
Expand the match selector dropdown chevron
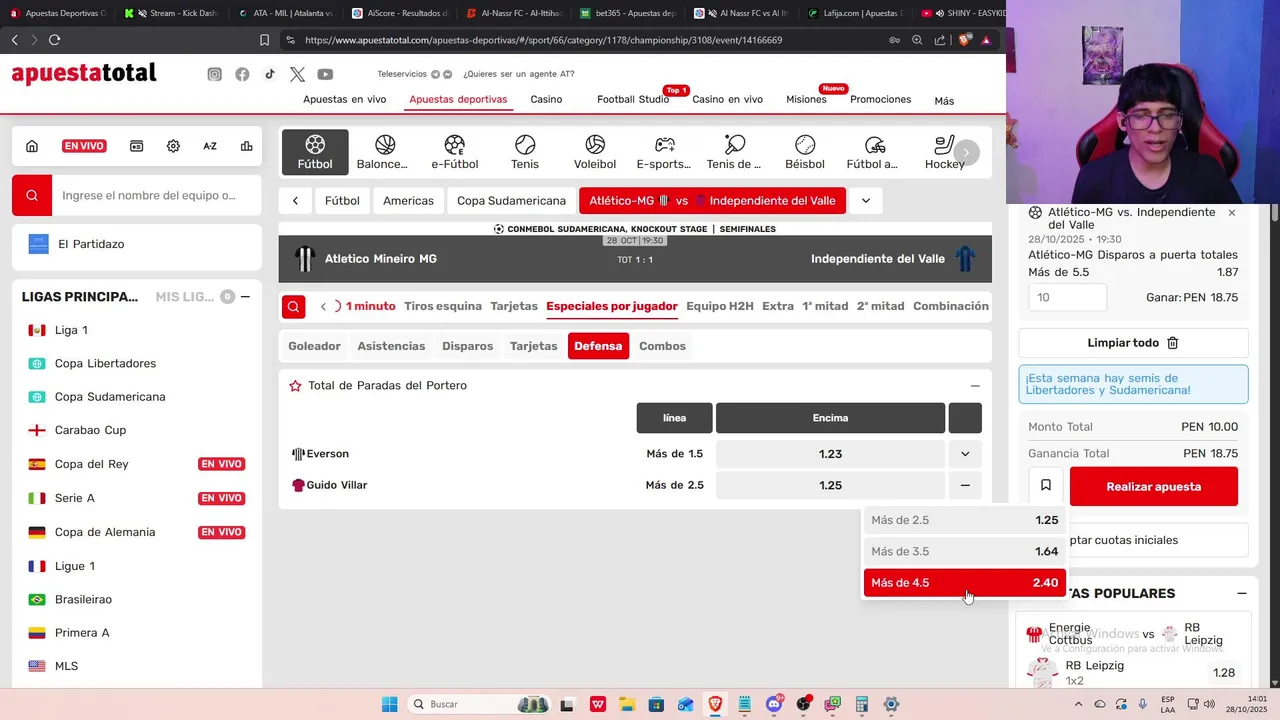click(866, 201)
